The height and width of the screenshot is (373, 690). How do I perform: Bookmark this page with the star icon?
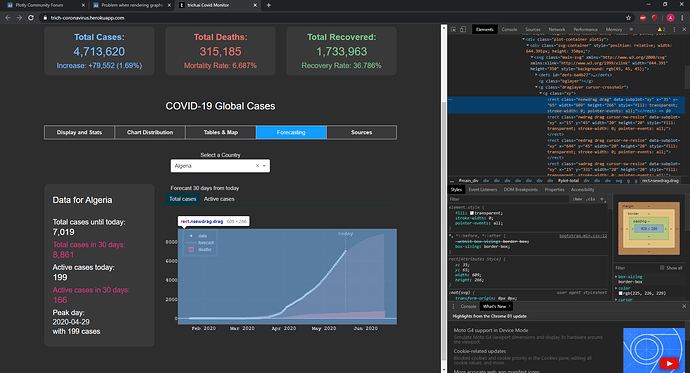pyautogui.click(x=628, y=18)
